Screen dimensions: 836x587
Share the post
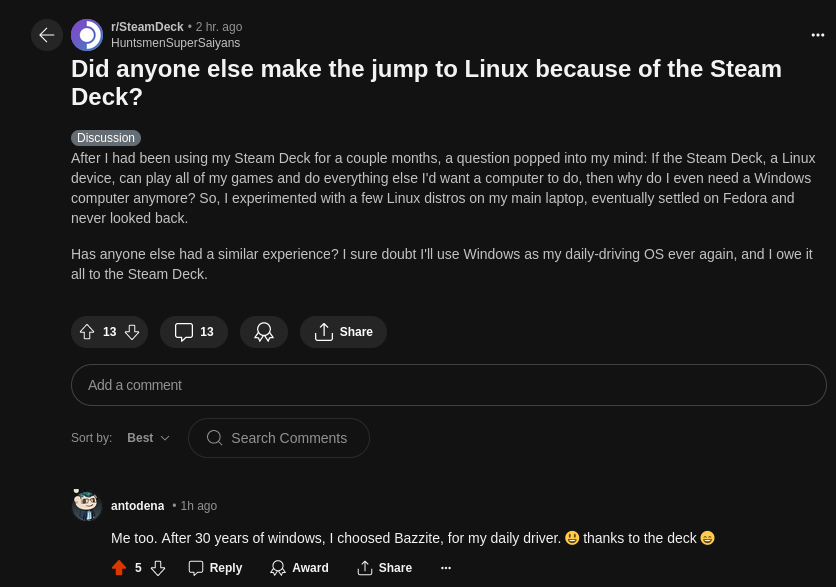tap(343, 332)
